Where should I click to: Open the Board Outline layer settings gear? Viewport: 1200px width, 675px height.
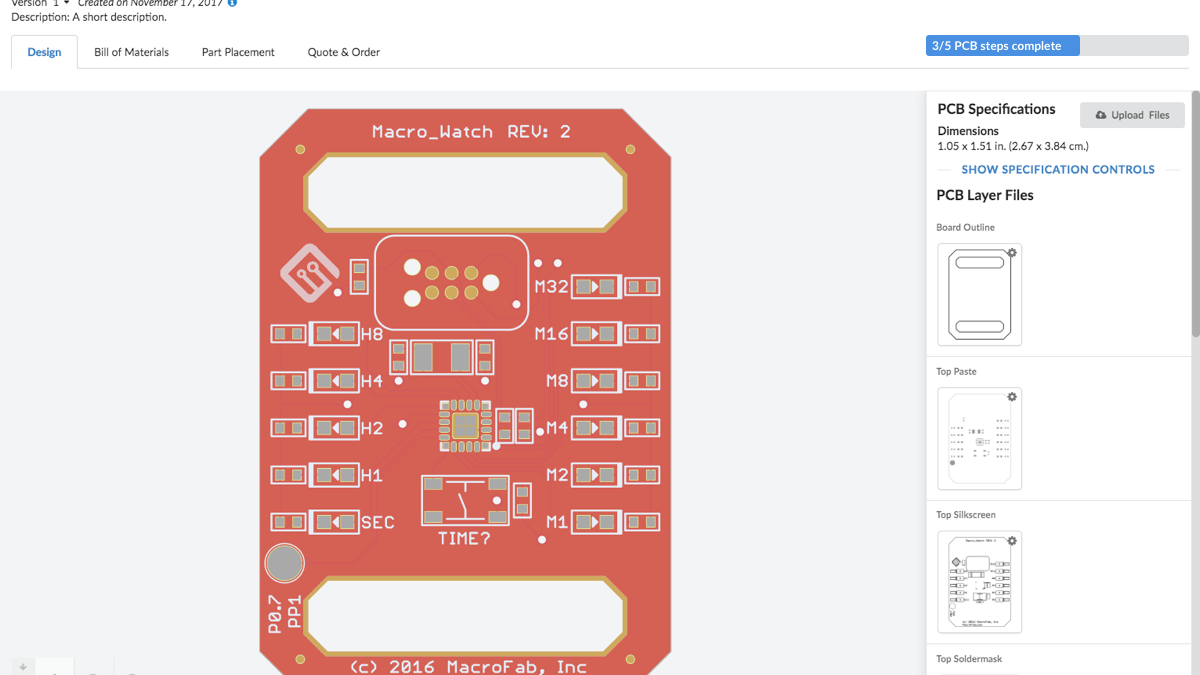point(1011,253)
